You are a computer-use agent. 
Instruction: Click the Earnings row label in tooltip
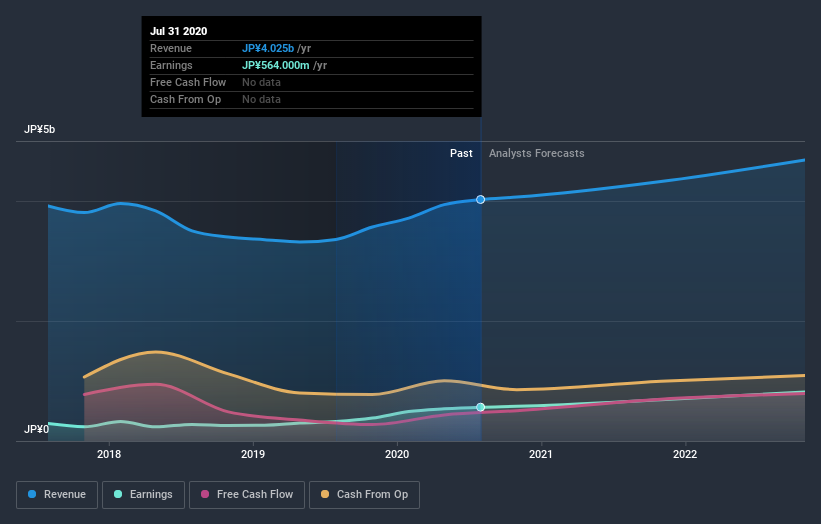(171, 65)
